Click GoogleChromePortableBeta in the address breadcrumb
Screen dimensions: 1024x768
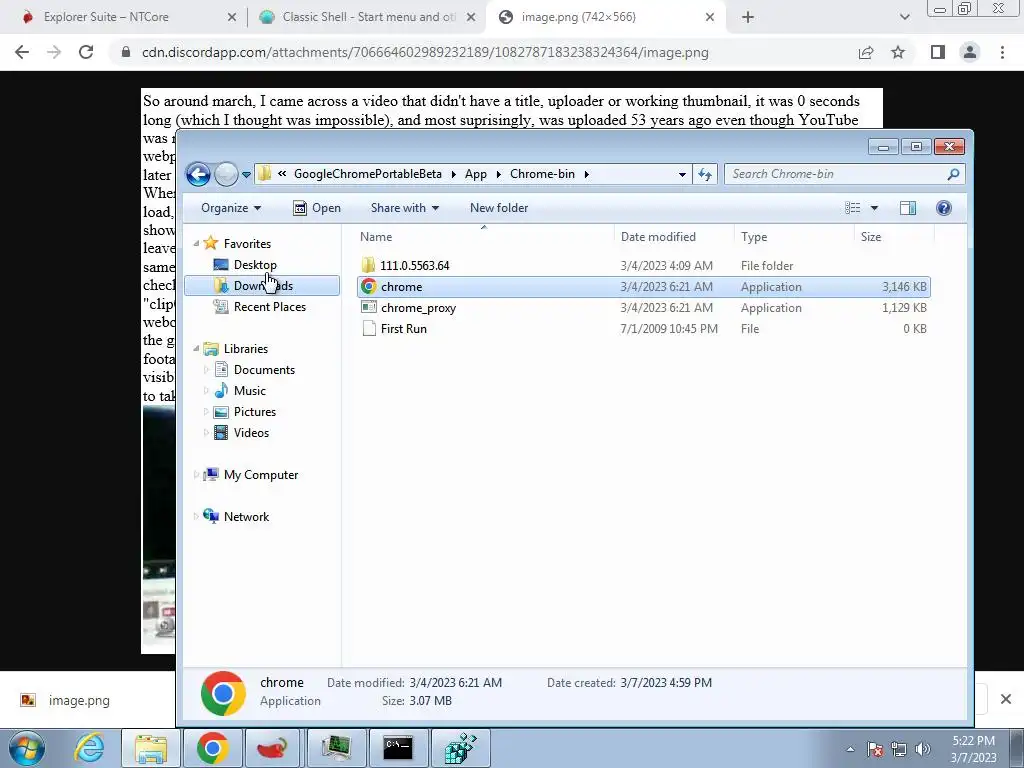coord(368,174)
